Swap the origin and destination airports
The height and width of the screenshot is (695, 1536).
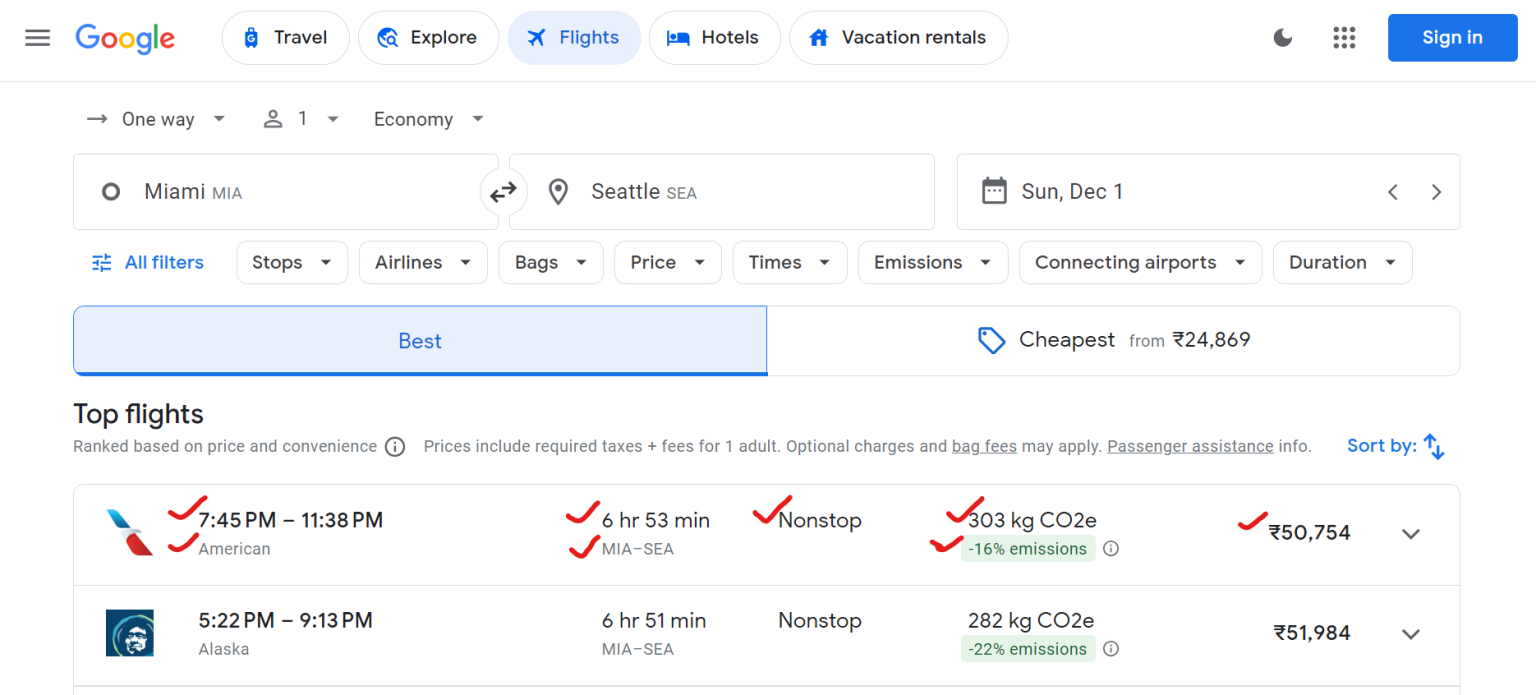coord(503,191)
